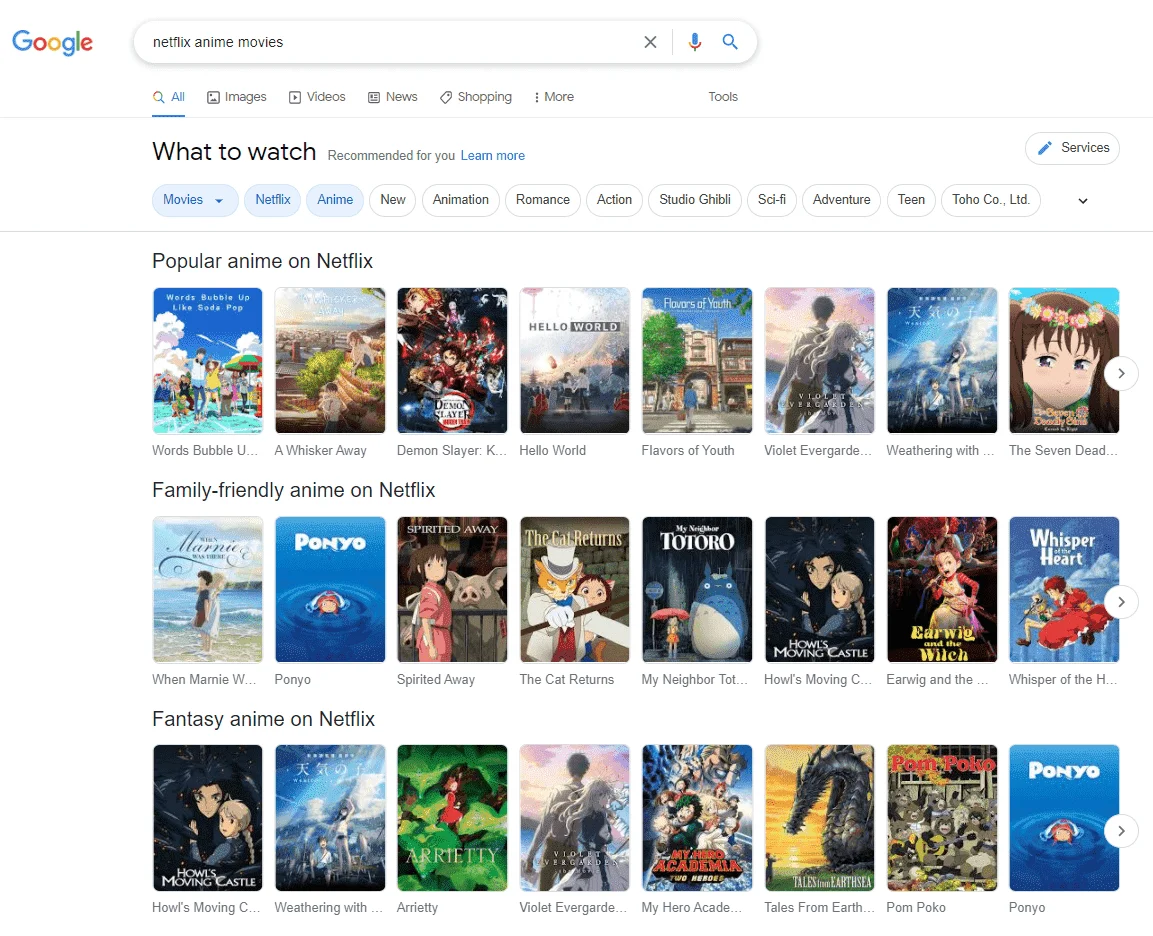
Task: Enable the Studio Ghibli filter chip
Action: pos(695,200)
